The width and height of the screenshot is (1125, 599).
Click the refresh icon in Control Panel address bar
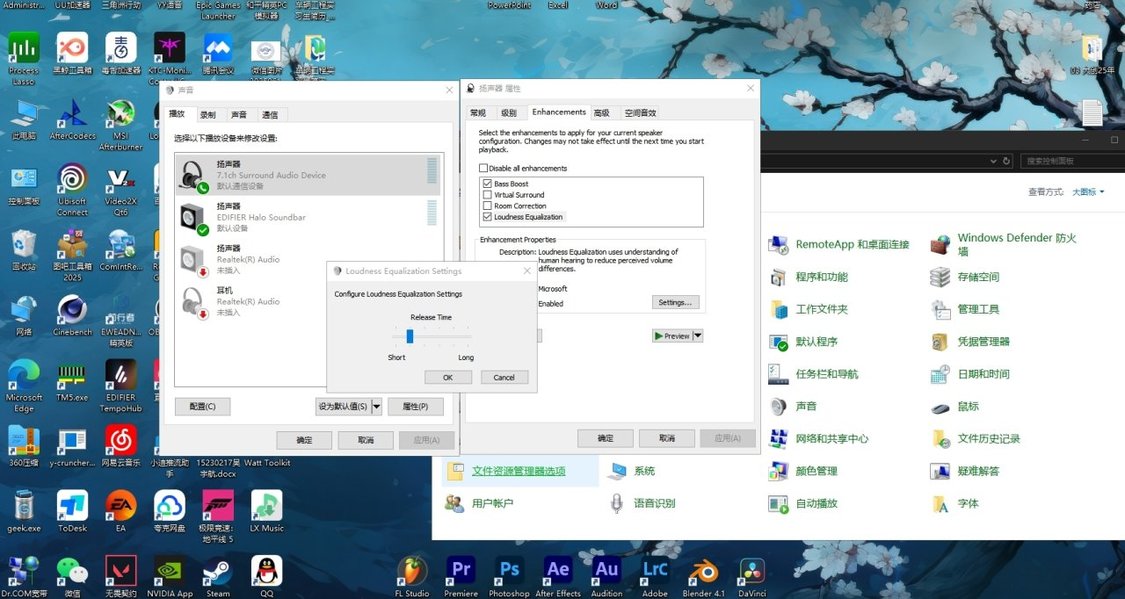click(1007, 161)
